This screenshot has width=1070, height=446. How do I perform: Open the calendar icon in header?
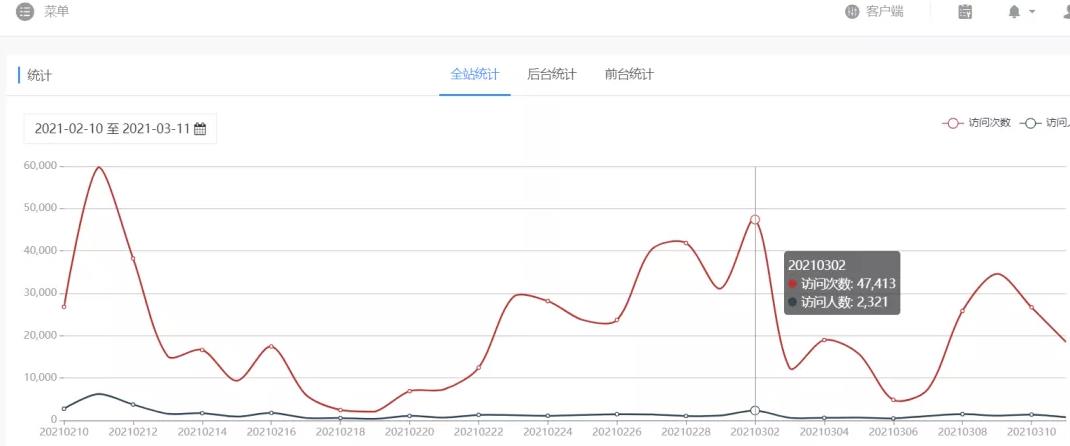click(965, 12)
